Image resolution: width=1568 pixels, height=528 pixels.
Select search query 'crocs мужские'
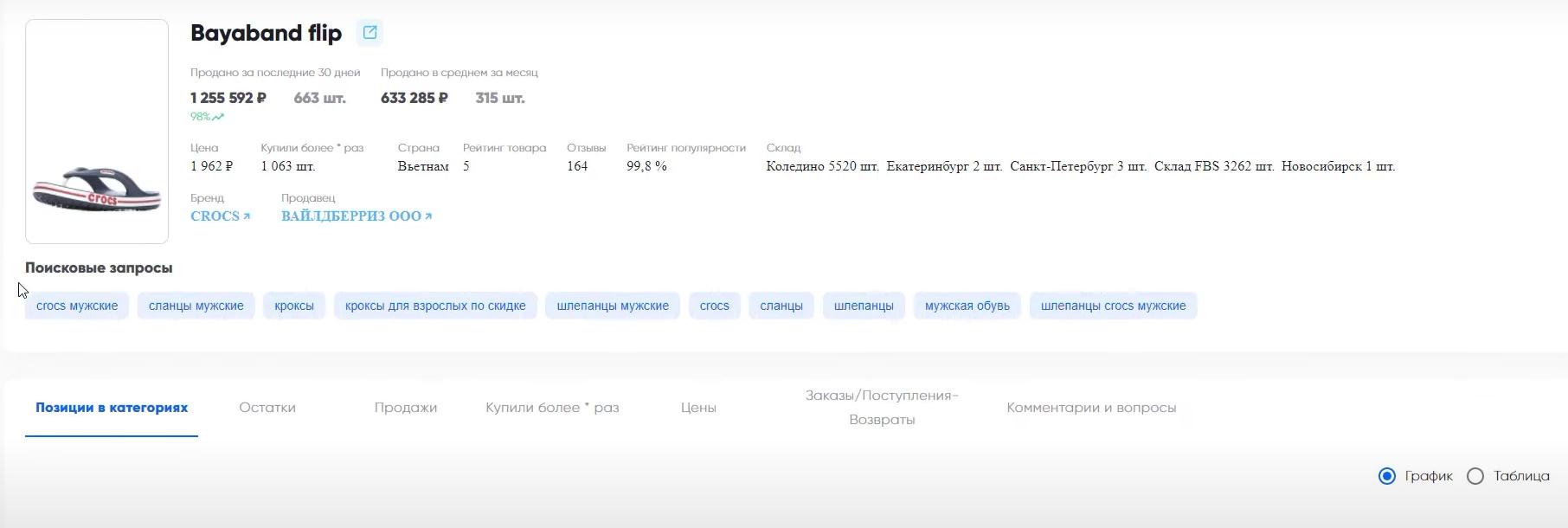pyautogui.click(x=77, y=306)
